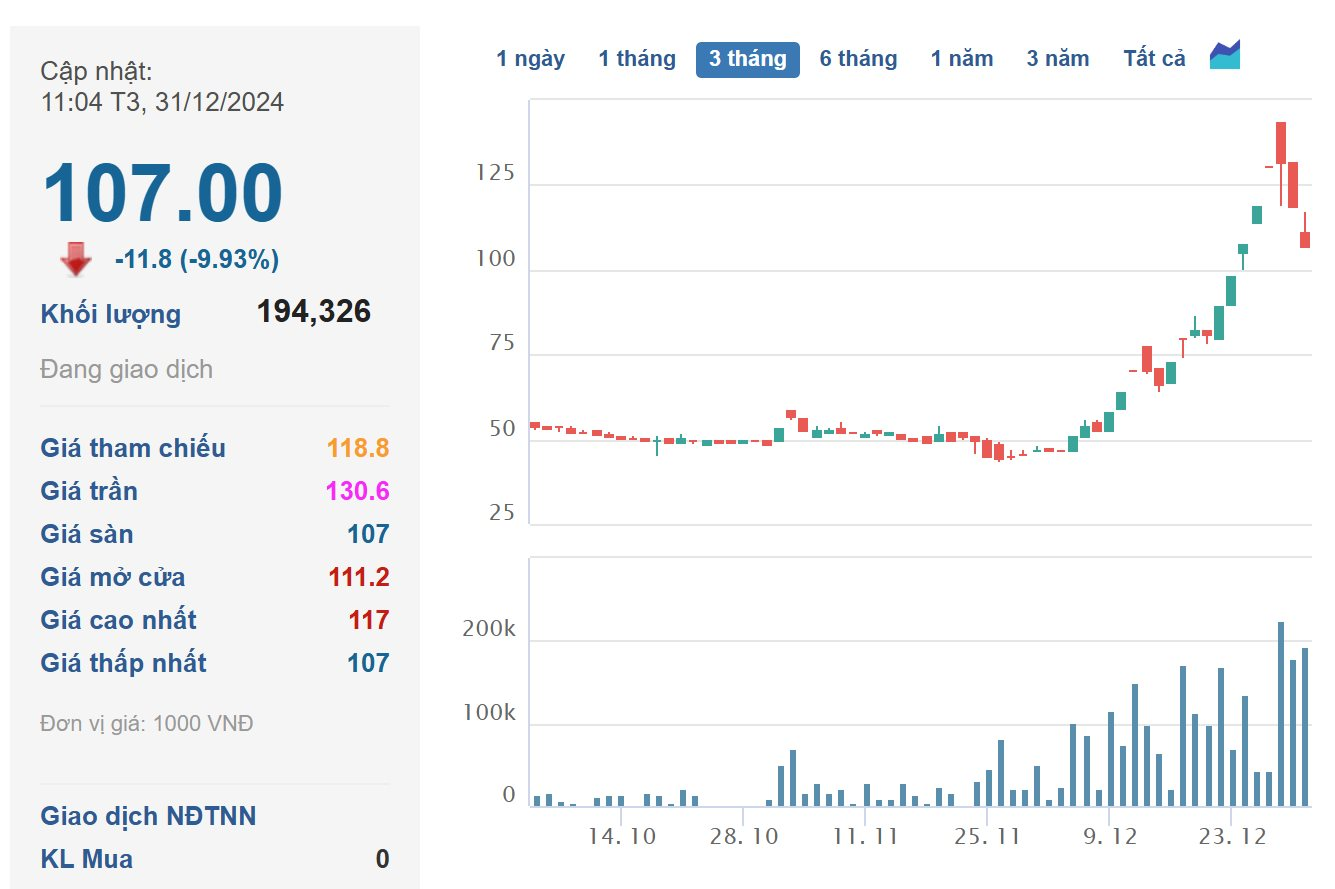This screenshot has height=889, width=1335.
Task: Click the 14.10 date axis label
Action: click(x=622, y=836)
